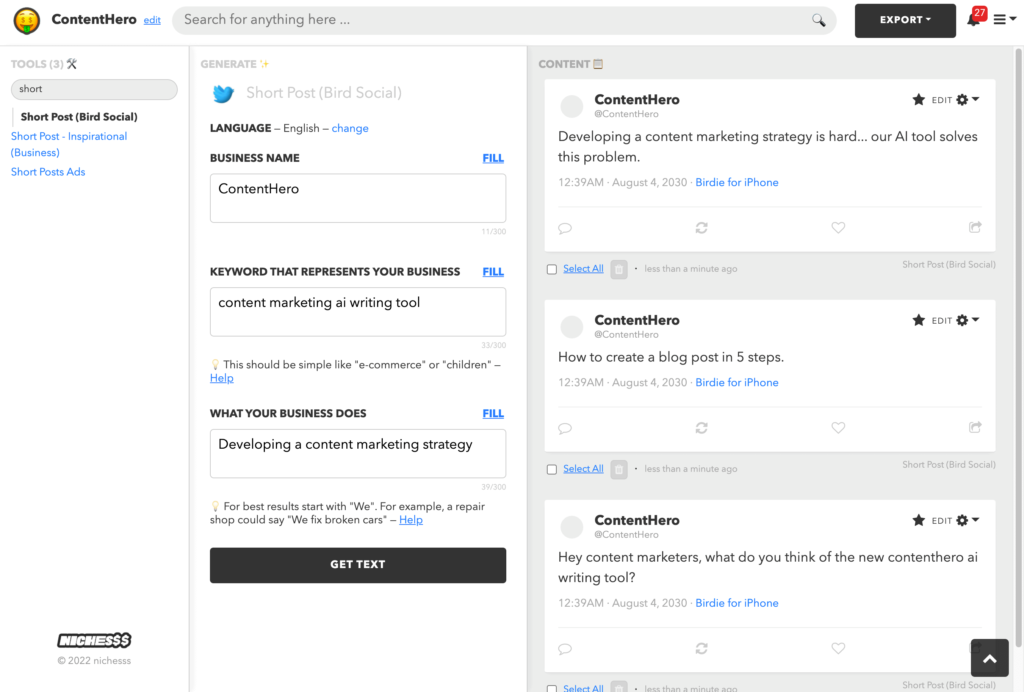1024x692 pixels.
Task: Click reply icon on the 'blog post in 5 steps' post
Action: (565, 428)
